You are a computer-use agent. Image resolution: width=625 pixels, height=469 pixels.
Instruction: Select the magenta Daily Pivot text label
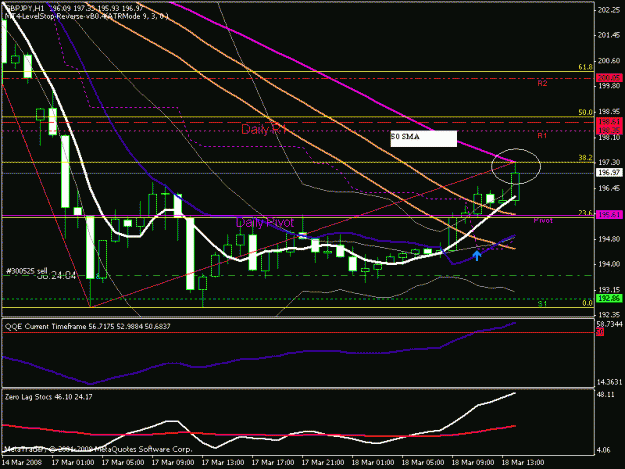coord(265,222)
